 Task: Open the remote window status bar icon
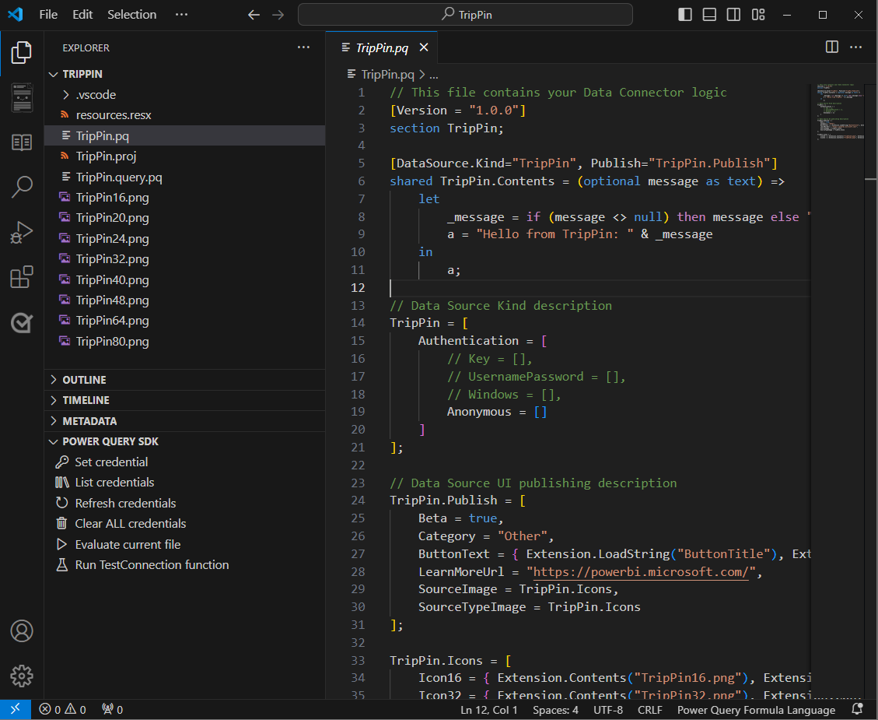(x=15, y=710)
